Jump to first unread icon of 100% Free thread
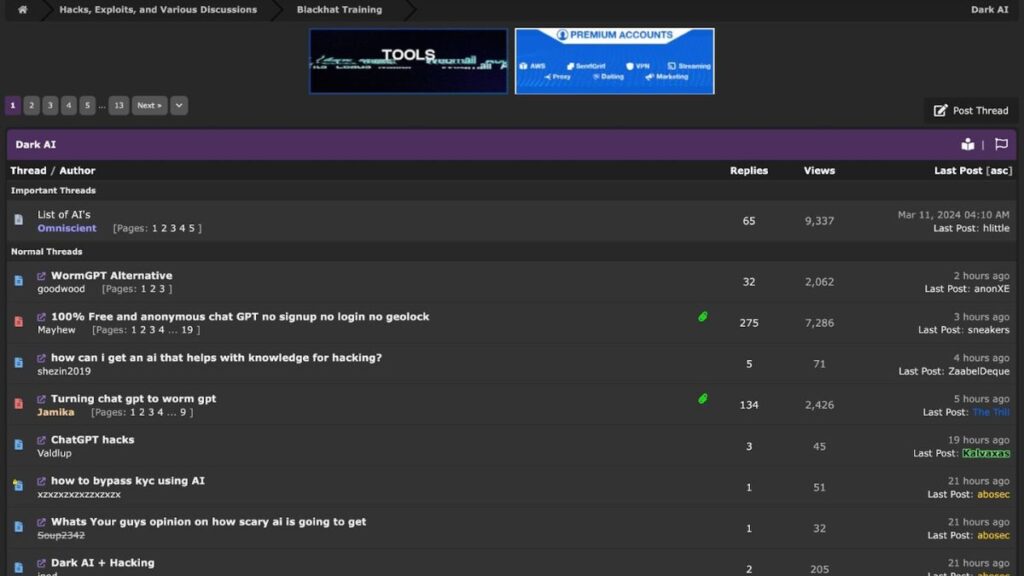1024x576 pixels. coord(41,317)
